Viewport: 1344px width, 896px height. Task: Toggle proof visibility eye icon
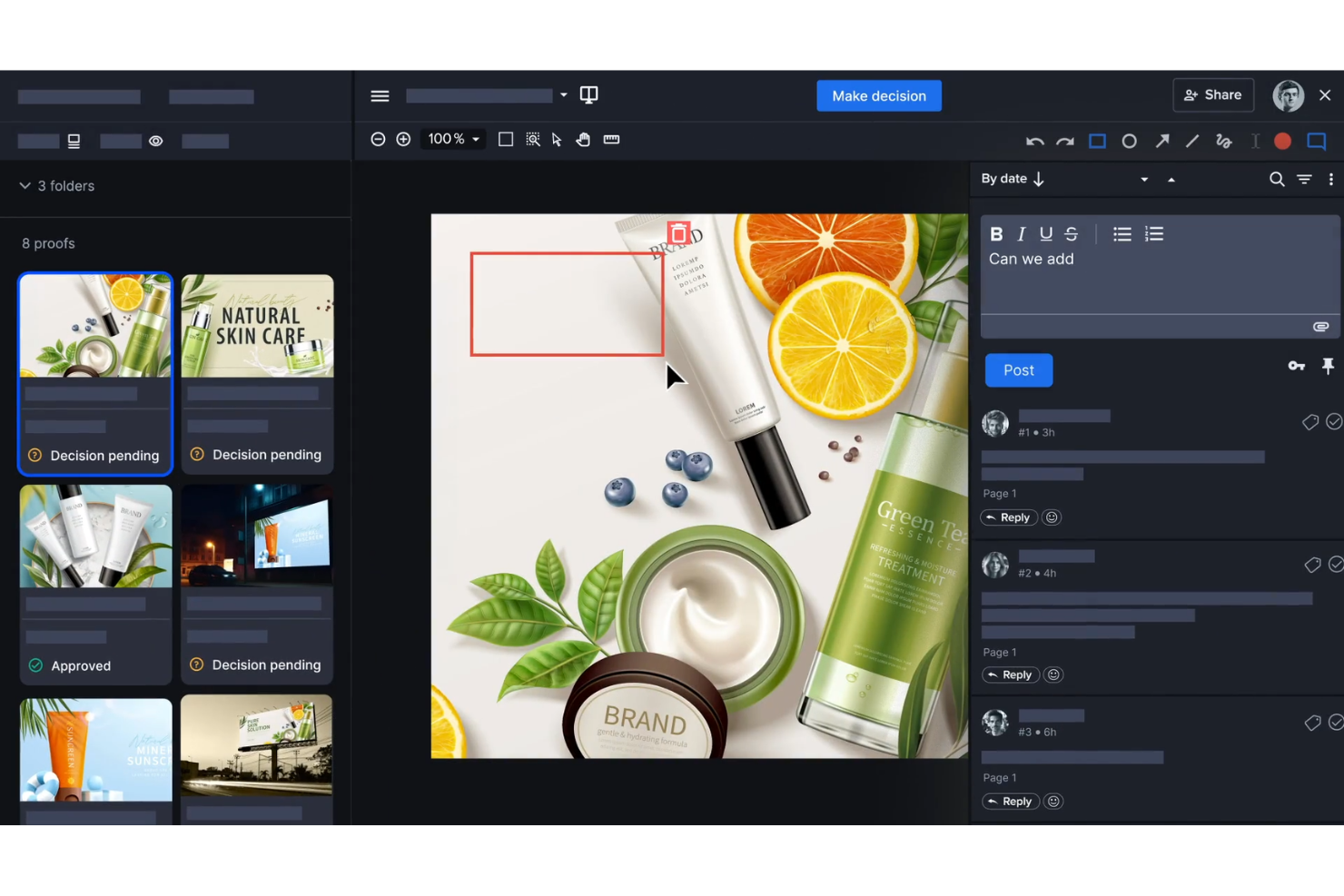156,141
